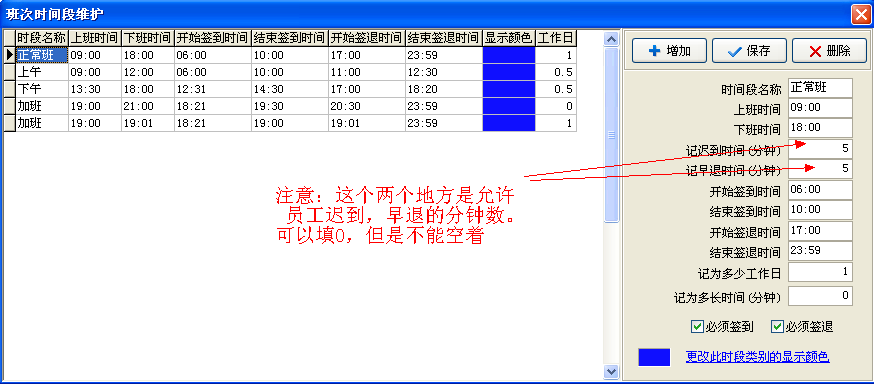The image size is (874, 384).
Task: Click the 13:30 start time cell of 下午
Action: pyautogui.click(x=95, y=89)
